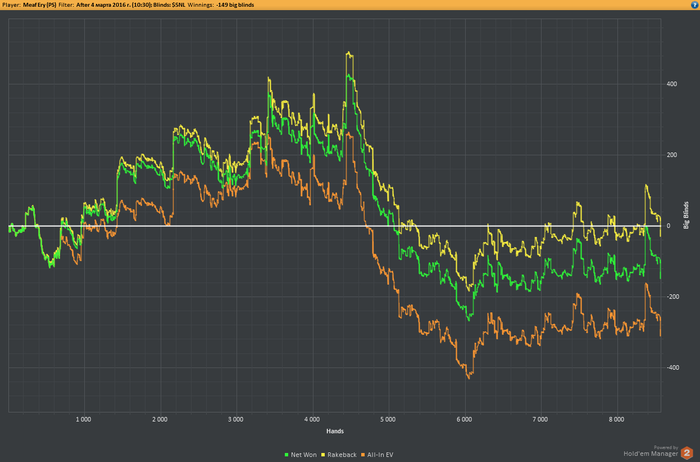Click the Powered by Hold'em Manager text

tap(651, 451)
